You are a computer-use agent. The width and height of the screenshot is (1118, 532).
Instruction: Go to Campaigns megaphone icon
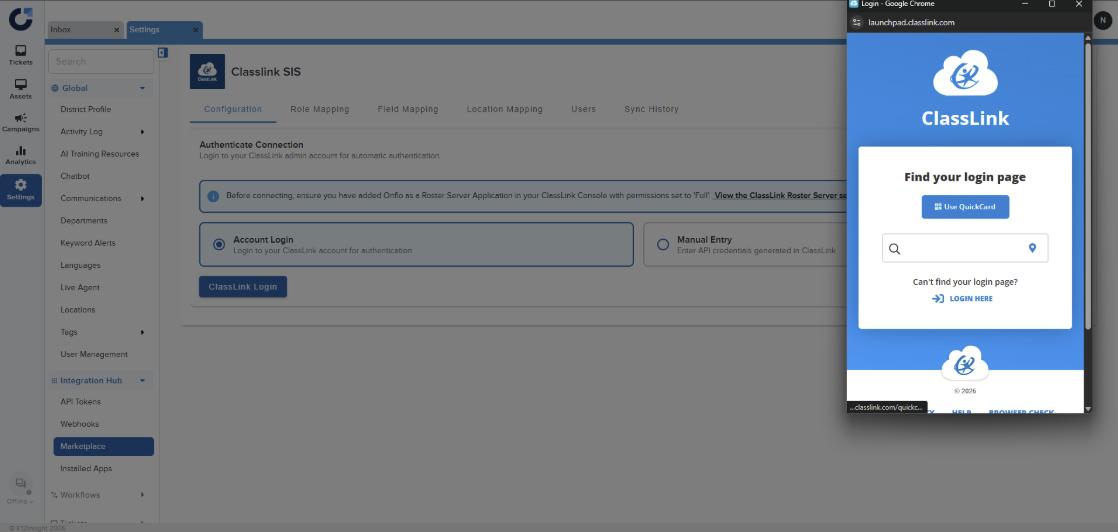pyautogui.click(x=21, y=122)
